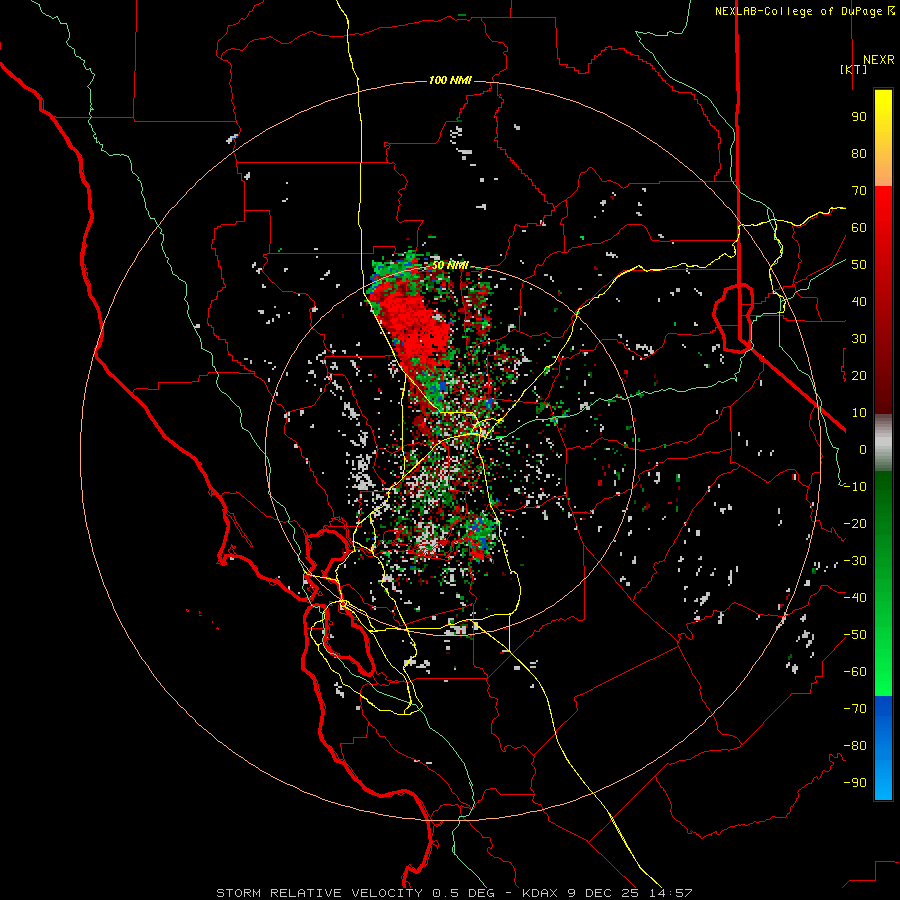Click the 80 value on velocity scale

pos(859,154)
